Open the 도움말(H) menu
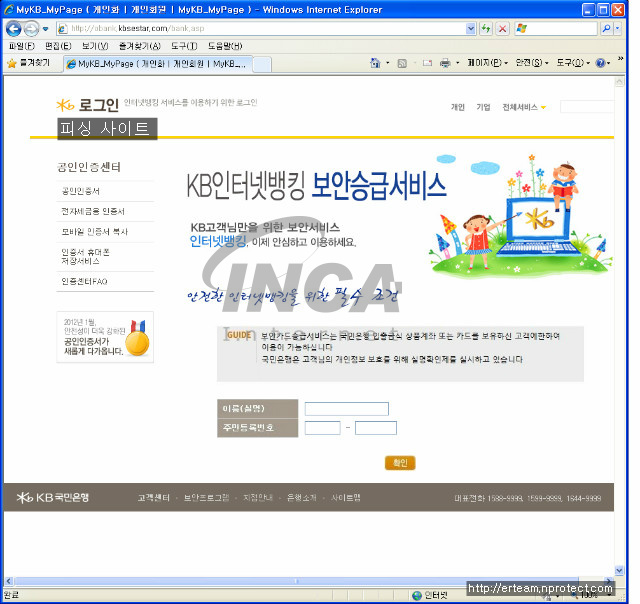The image size is (640, 604). tap(225, 46)
